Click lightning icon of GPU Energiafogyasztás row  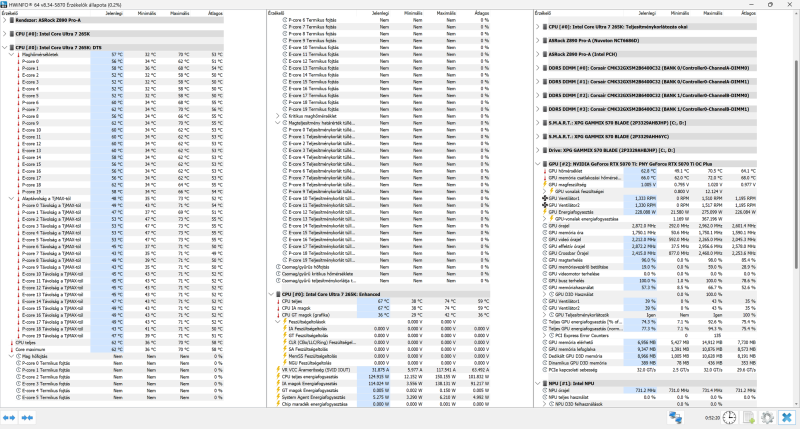[x=545, y=212]
